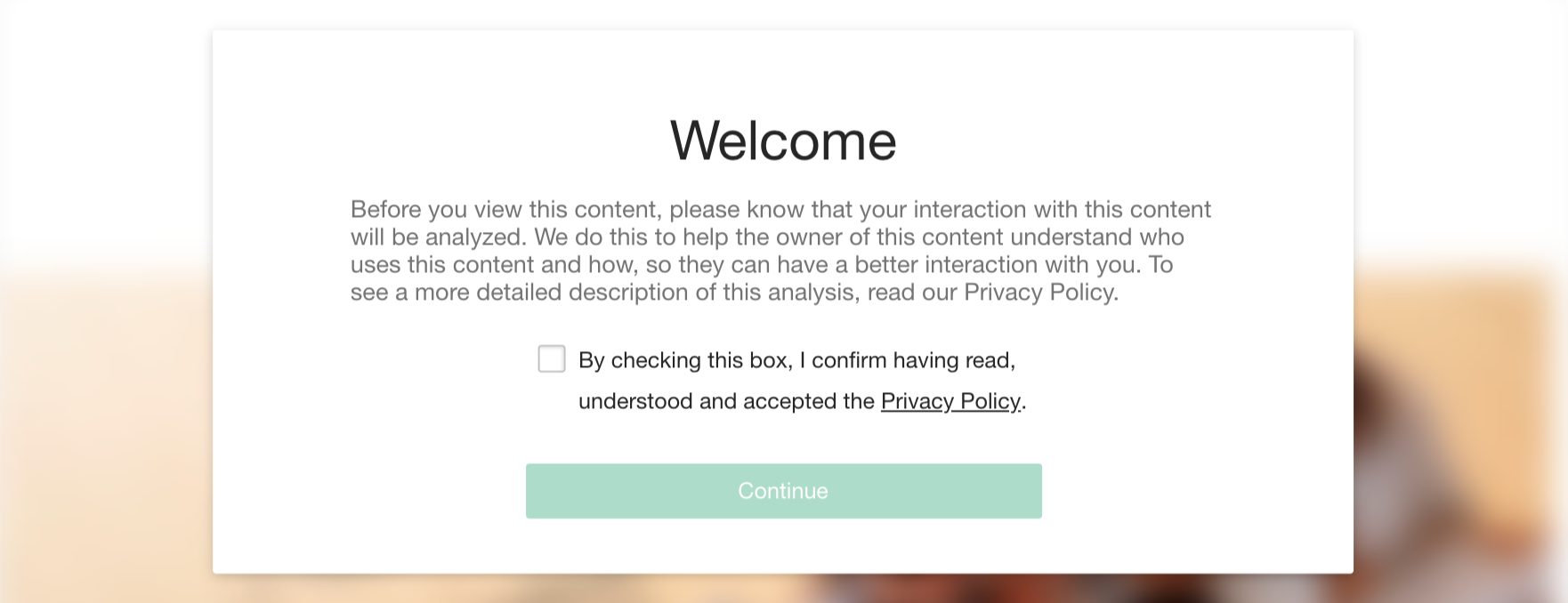Viewport: 1568px width, 603px height.
Task: Click the "Welcome" heading
Action: pyautogui.click(x=783, y=141)
